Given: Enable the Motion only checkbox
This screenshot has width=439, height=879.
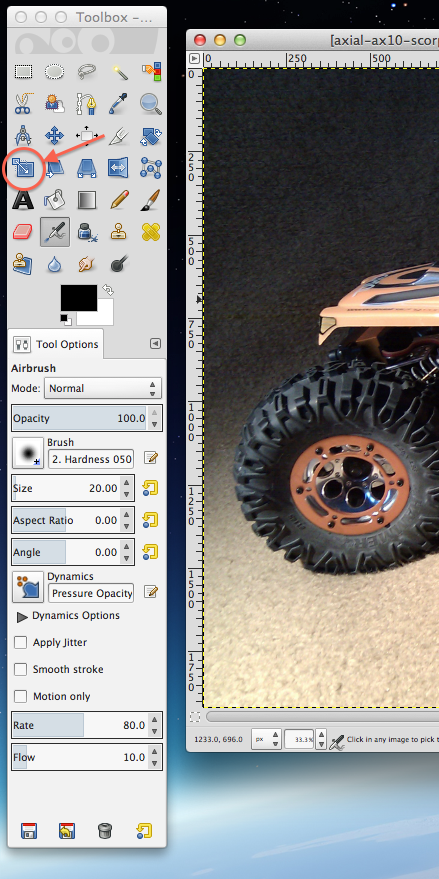Looking at the screenshot, I should 21,696.
